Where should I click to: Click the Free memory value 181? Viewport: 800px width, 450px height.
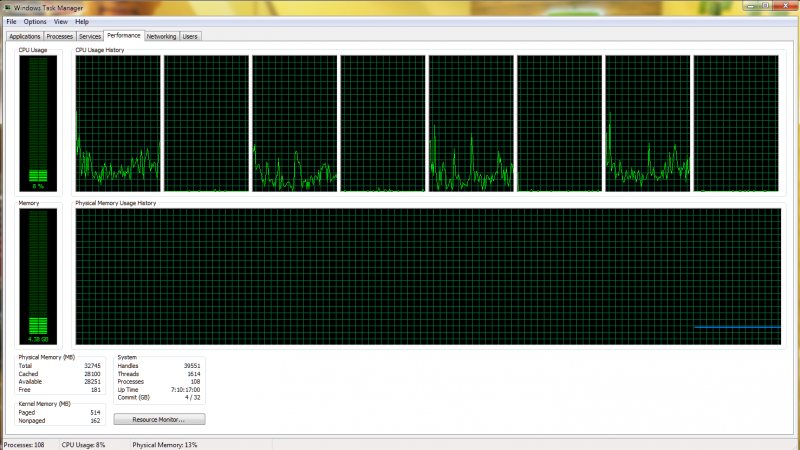tap(95, 390)
